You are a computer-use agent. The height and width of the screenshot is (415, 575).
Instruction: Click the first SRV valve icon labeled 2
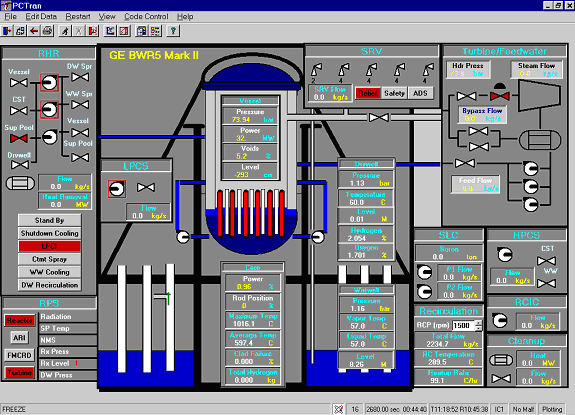(x=316, y=71)
